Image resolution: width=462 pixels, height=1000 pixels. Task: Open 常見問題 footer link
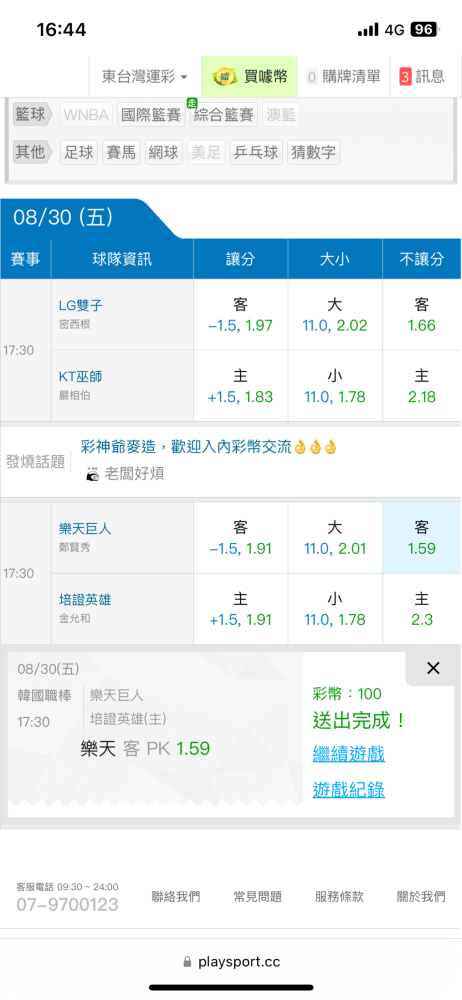tap(258, 897)
